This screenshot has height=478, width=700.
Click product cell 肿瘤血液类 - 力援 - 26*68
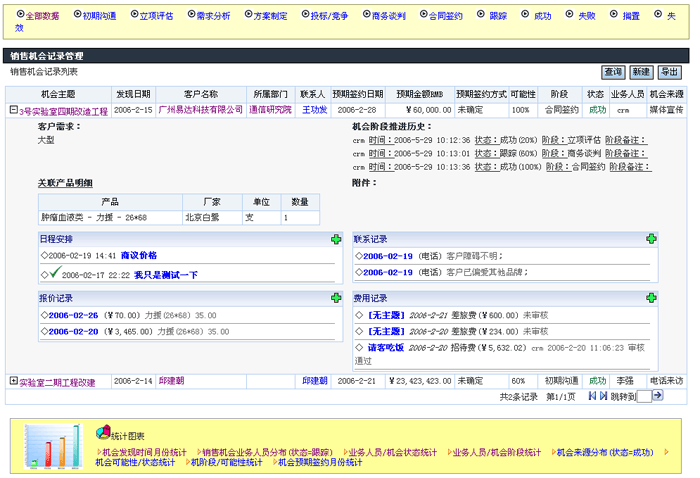(110, 217)
